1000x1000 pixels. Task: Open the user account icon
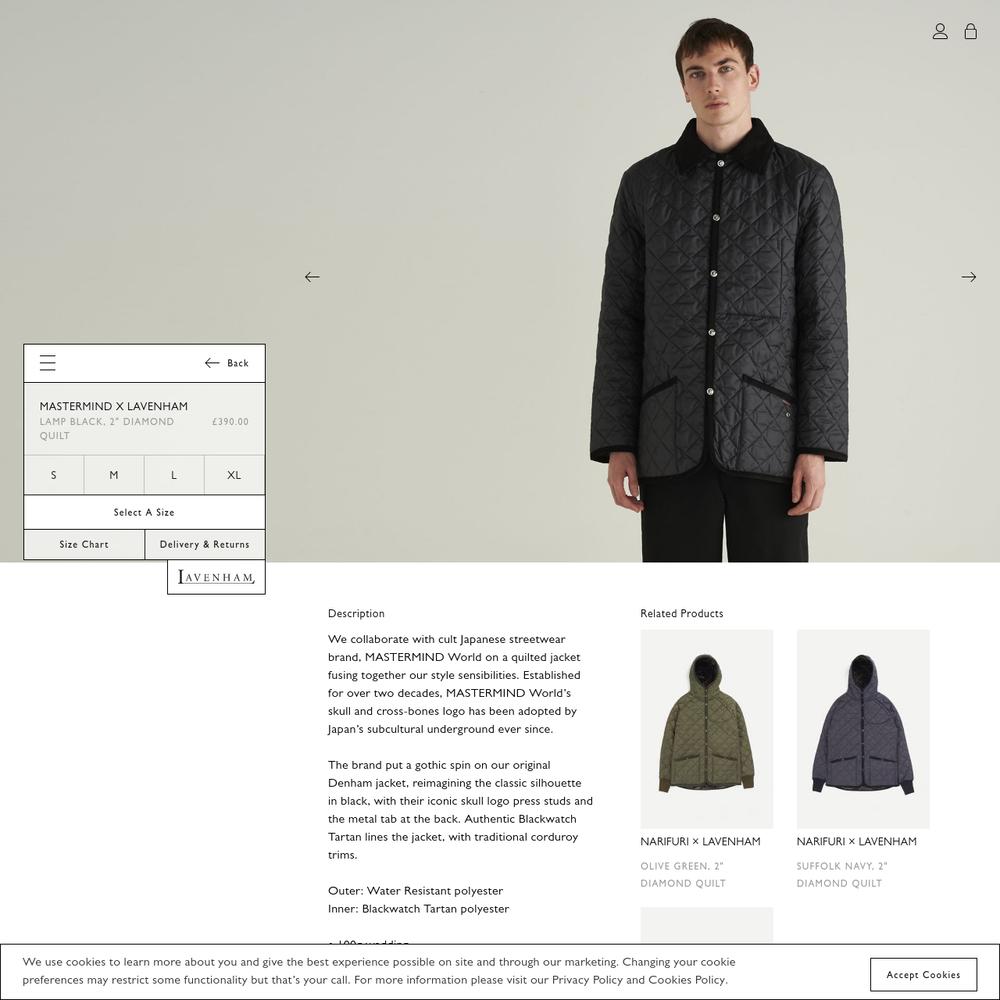pos(939,31)
